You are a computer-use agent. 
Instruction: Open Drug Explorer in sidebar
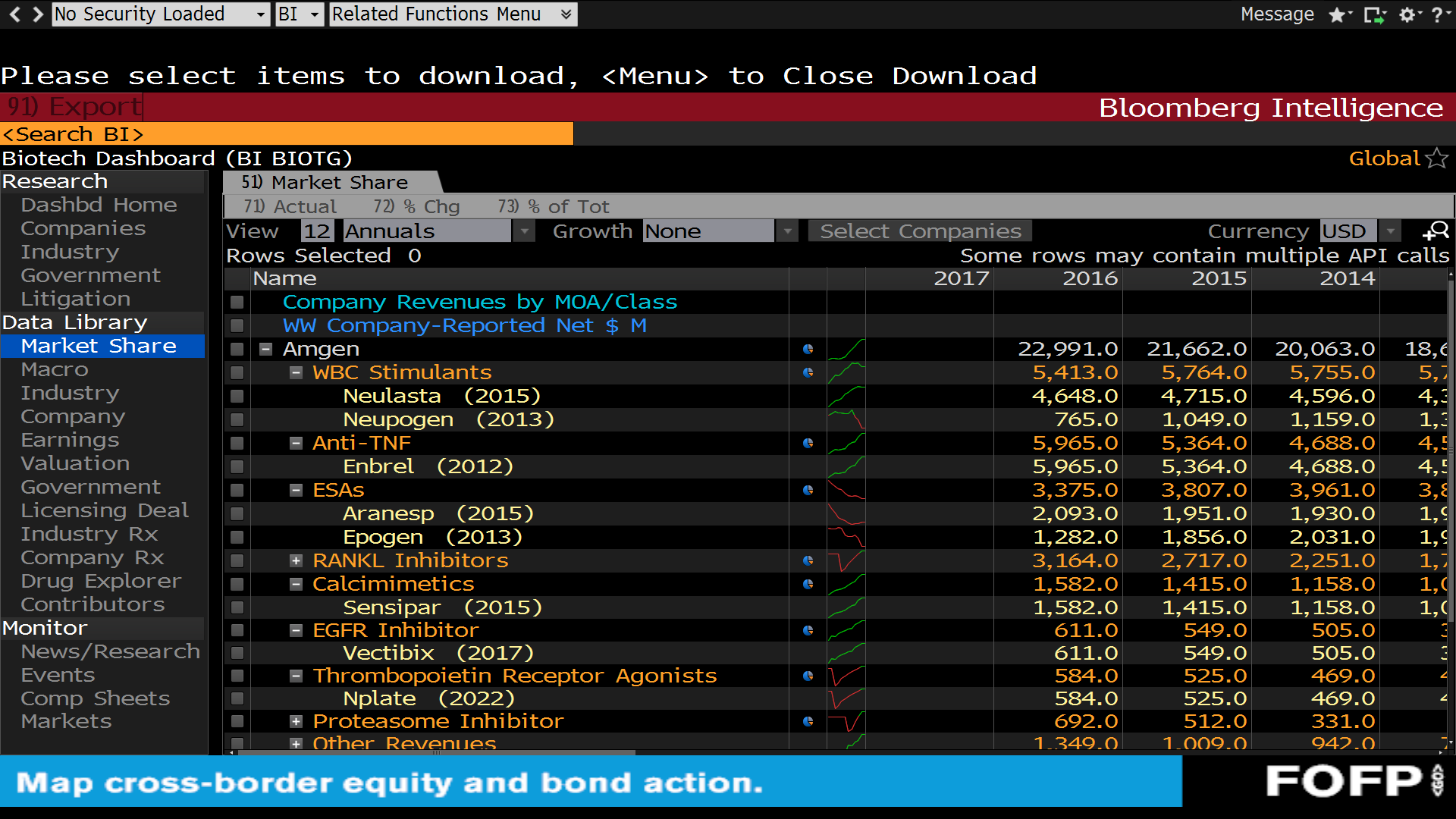tap(101, 581)
